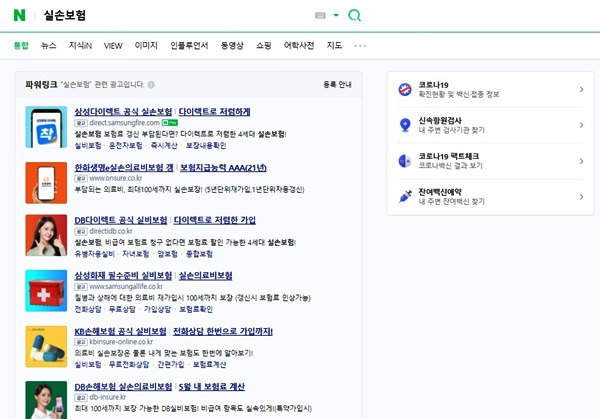
Task: Open the 가입상담 sublink
Action: [157, 309]
